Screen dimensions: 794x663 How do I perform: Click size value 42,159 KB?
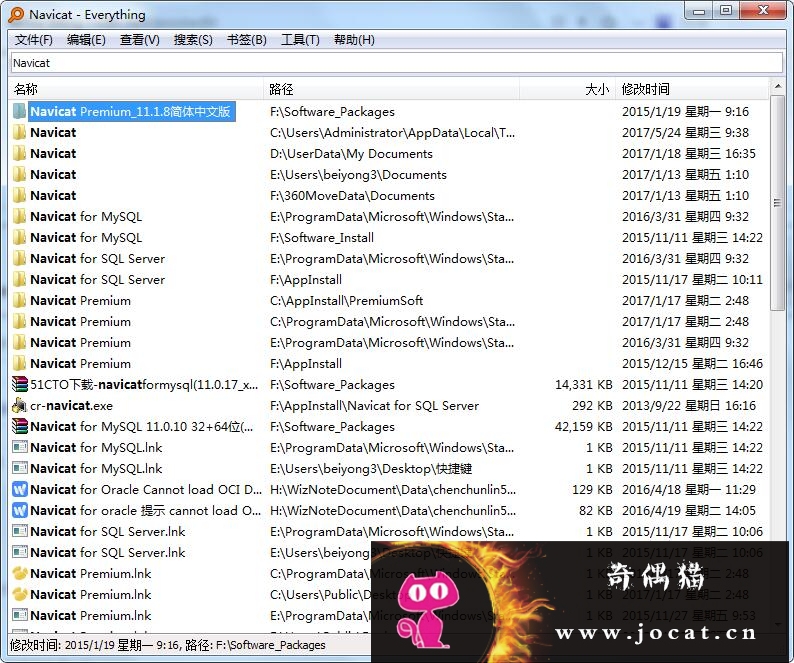pyautogui.click(x=583, y=426)
